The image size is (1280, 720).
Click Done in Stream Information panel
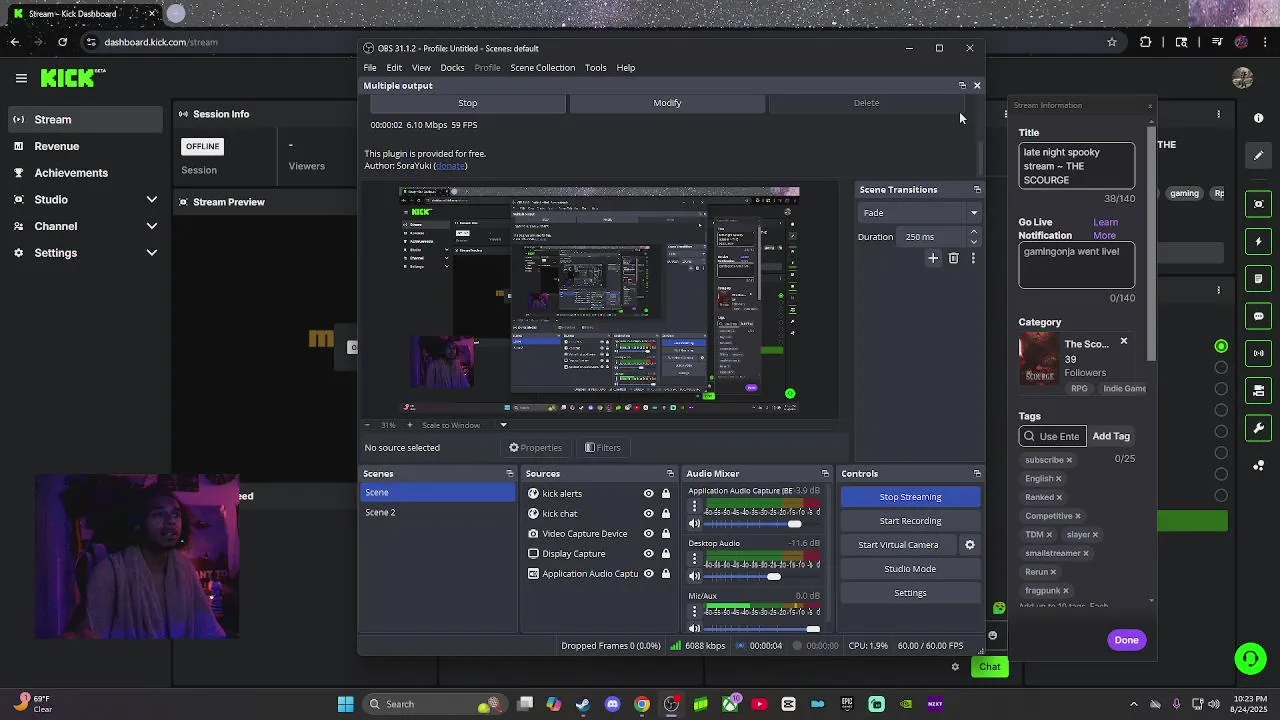[x=1126, y=640]
